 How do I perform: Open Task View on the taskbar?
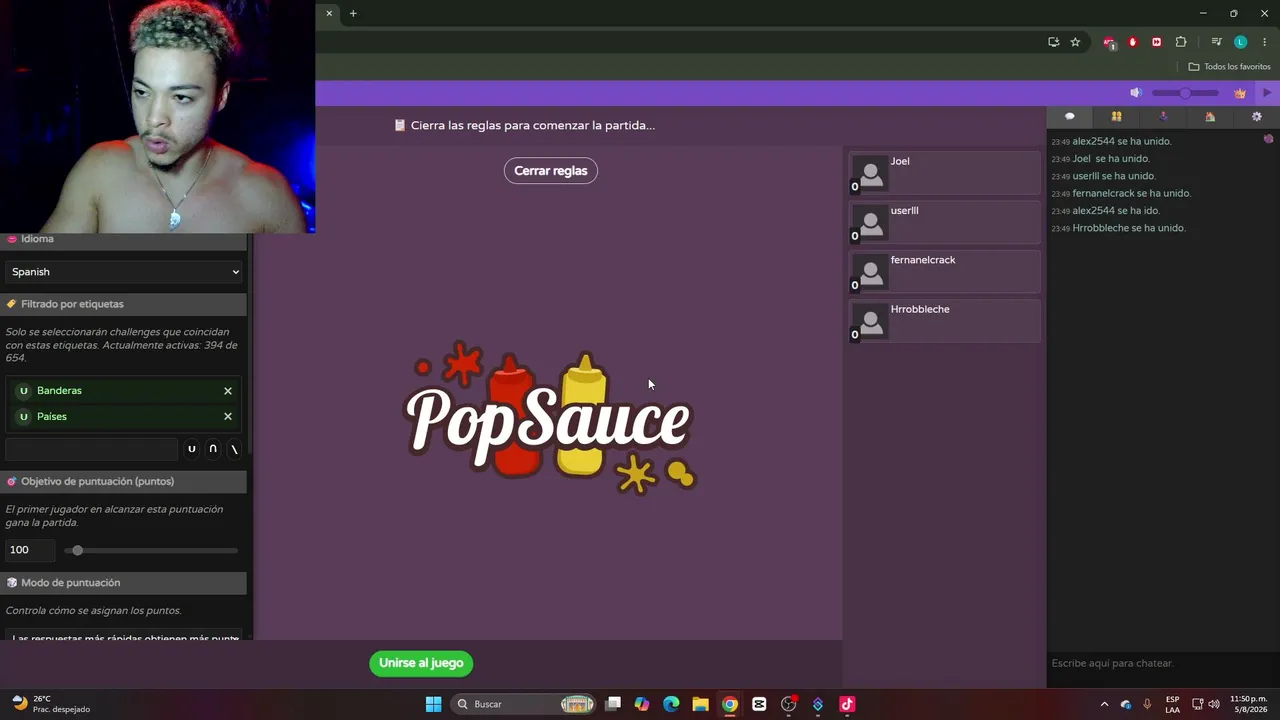(613, 704)
